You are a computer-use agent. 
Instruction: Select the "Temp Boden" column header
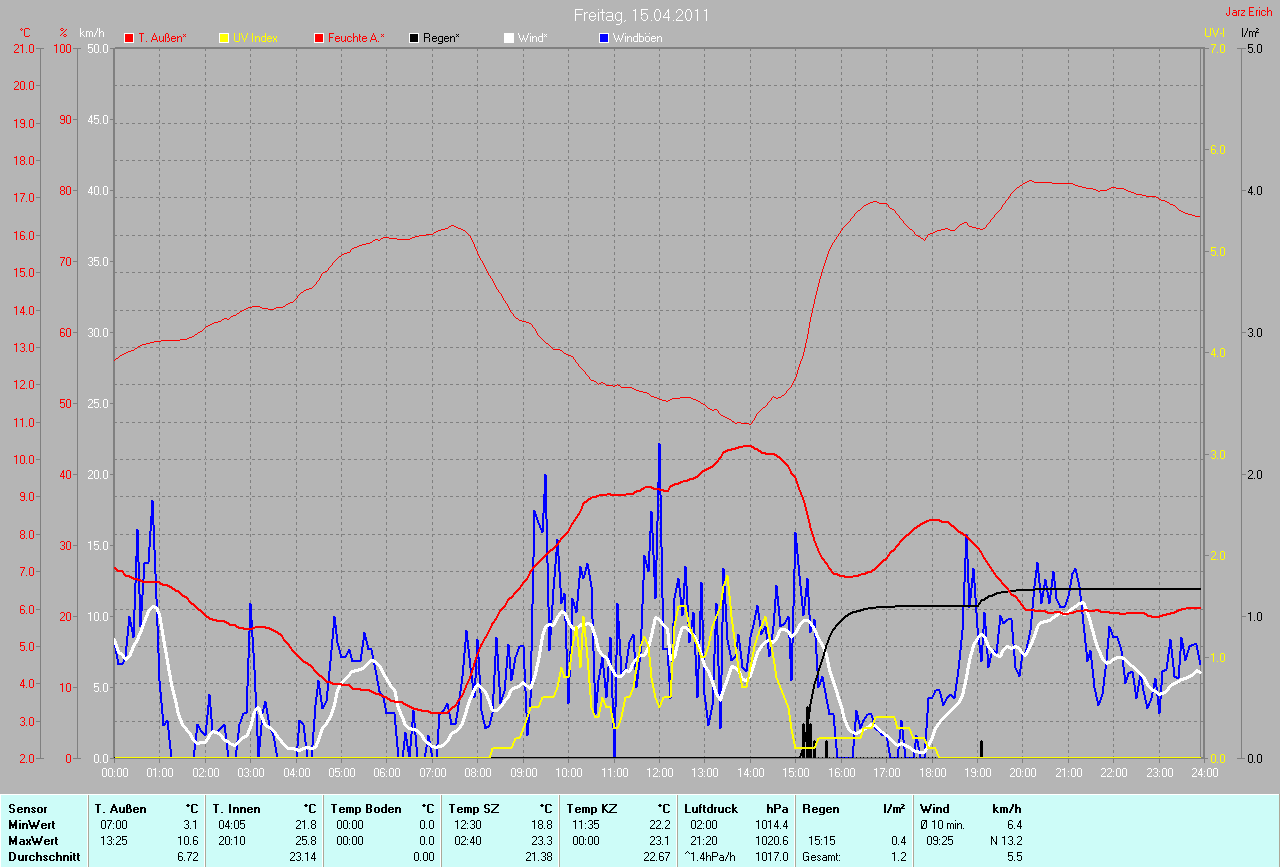tap(366, 808)
